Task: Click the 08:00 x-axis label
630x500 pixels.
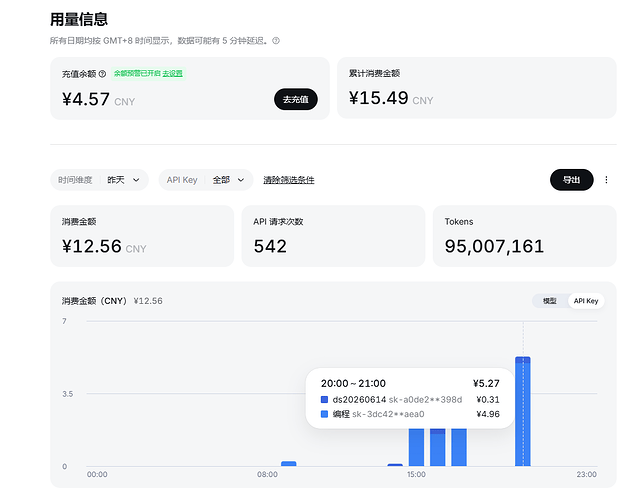Action: pos(267,474)
